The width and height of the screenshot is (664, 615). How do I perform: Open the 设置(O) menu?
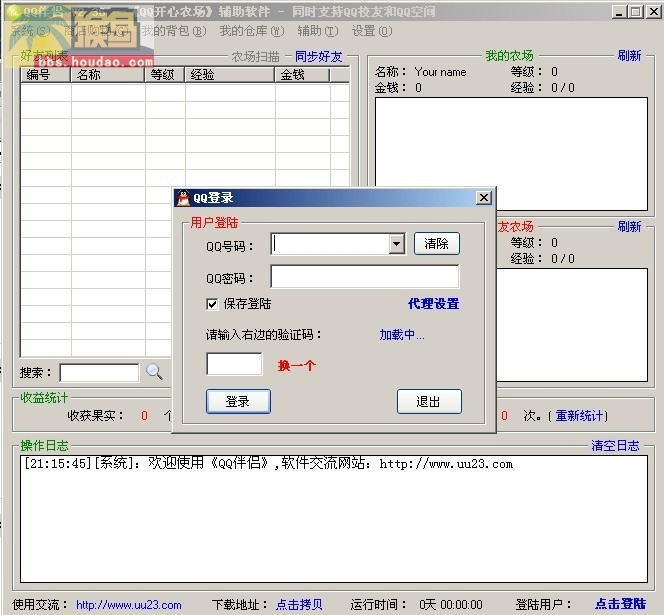pyautogui.click(x=372, y=31)
